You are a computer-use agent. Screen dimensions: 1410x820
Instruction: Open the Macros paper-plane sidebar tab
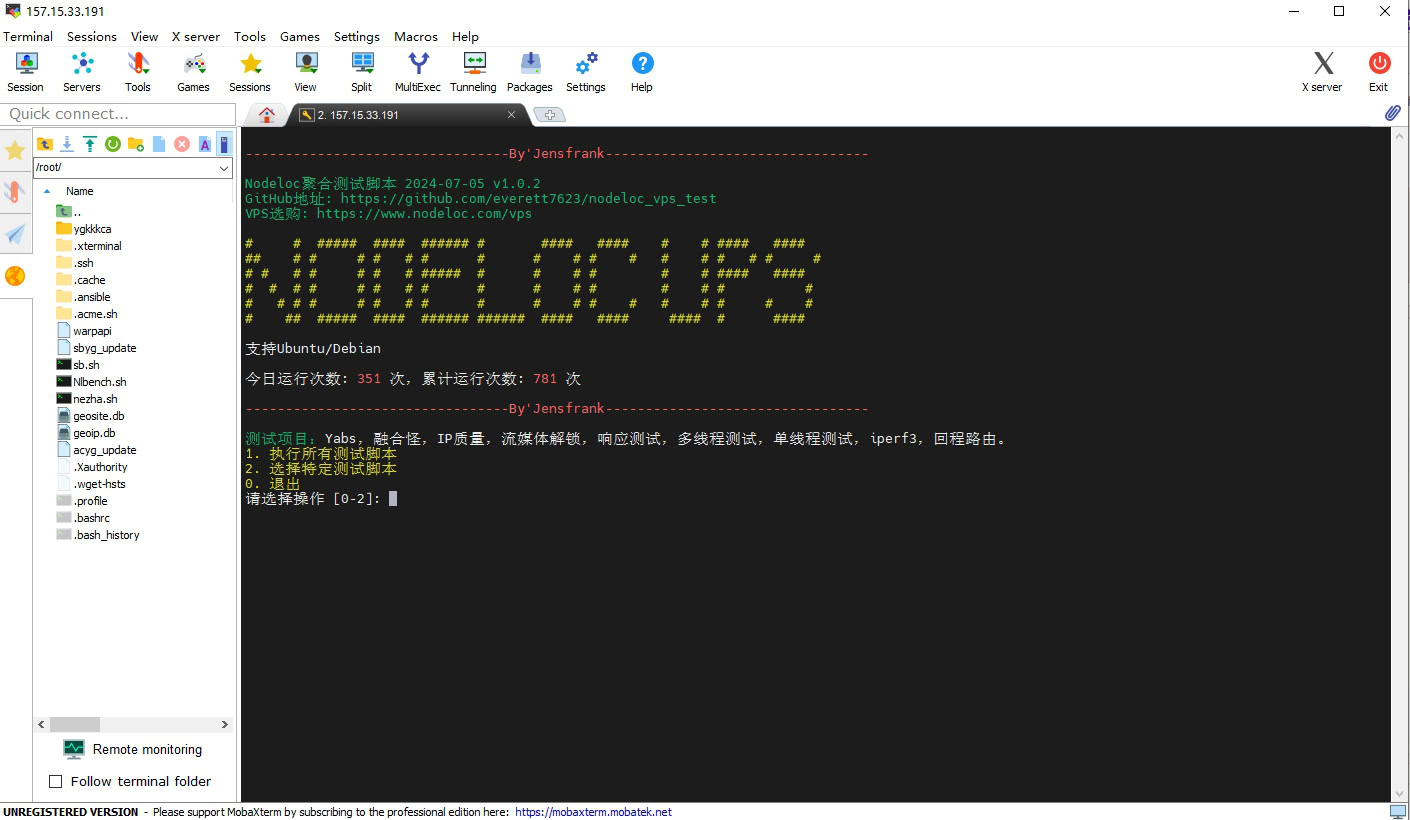point(15,233)
